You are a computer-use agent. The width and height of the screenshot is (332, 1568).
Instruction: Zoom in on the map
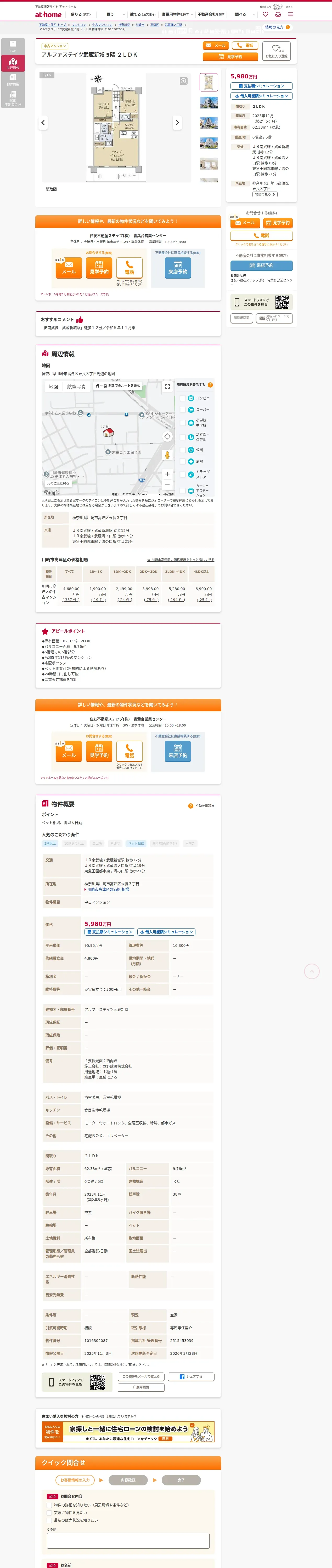click(x=167, y=474)
